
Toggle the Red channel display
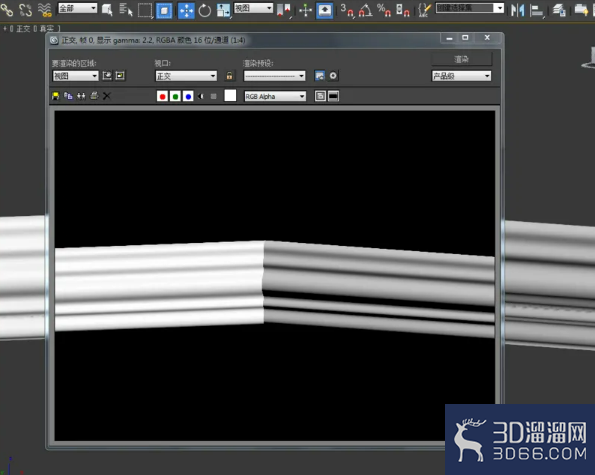[x=162, y=96]
